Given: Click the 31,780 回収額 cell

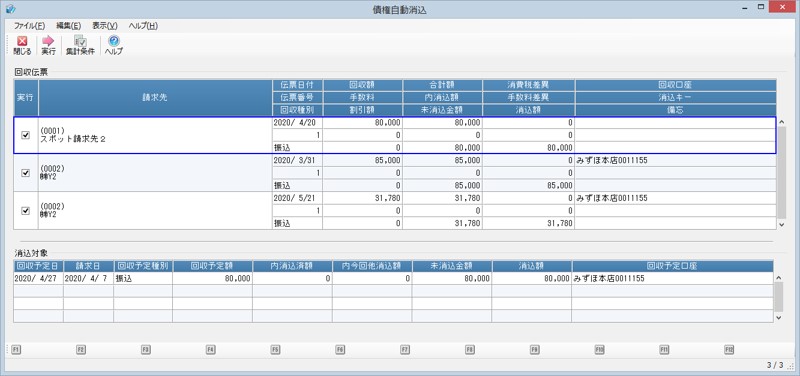Looking at the screenshot, I should [362, 198].
